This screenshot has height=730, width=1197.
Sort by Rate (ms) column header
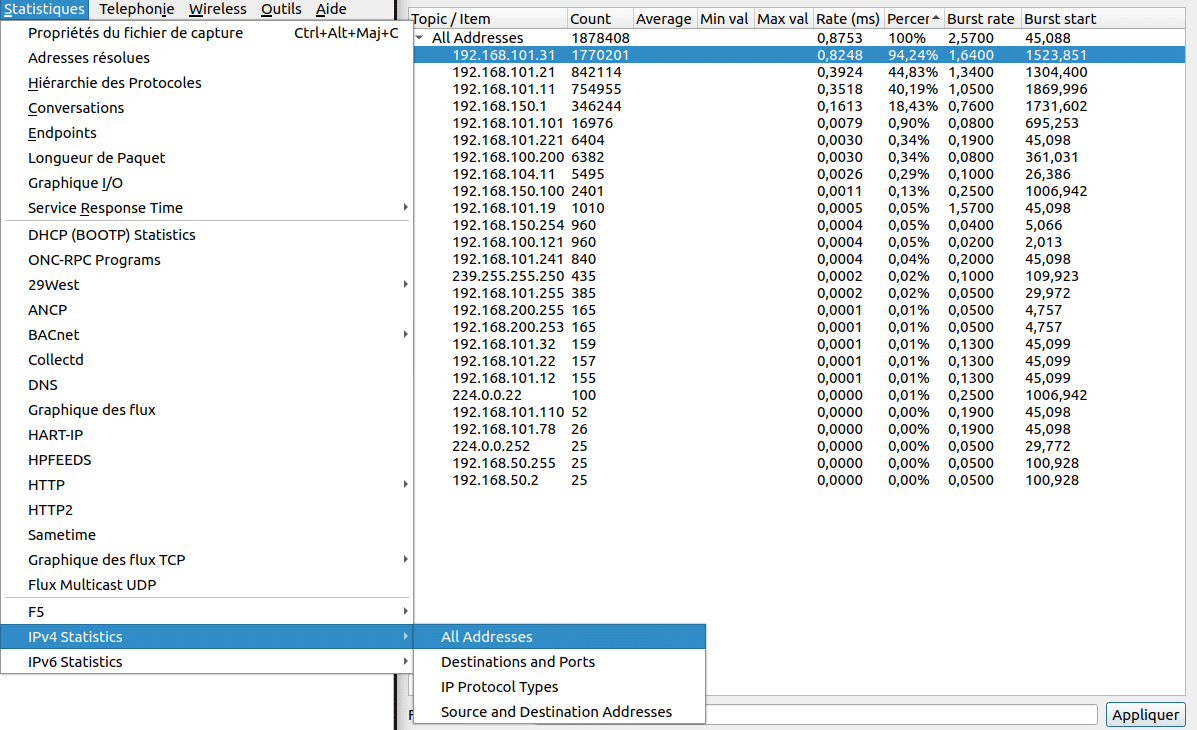pos(847,19)
